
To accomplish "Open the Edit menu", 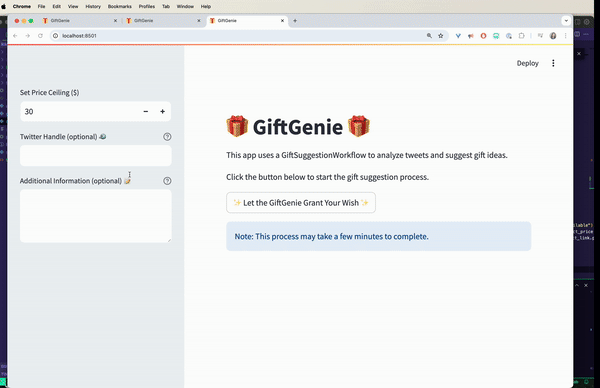I will coord(57,7).
